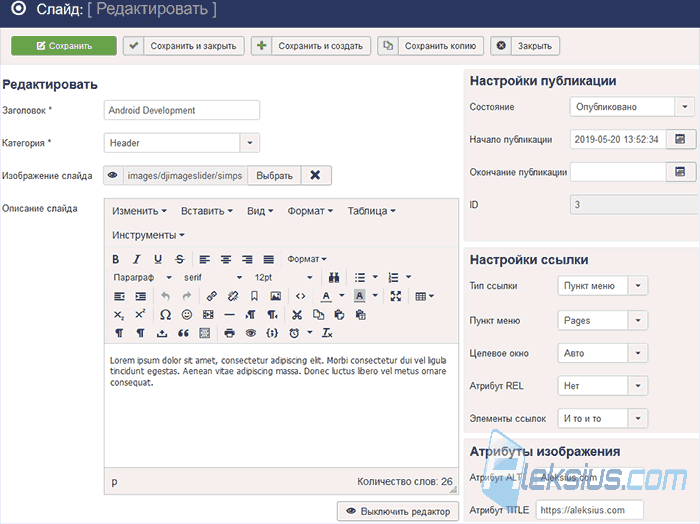This screenshot has width=700, height=524.
Task: Open the source code editor icon
Action: coord(300,296)
